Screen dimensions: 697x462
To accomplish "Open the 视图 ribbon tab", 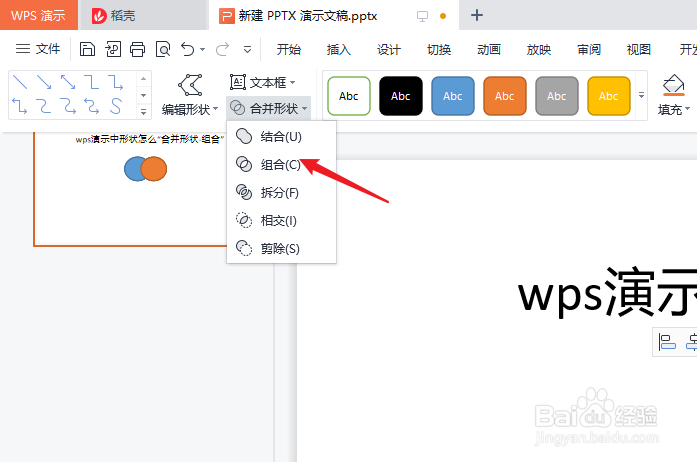I will 639,49.
